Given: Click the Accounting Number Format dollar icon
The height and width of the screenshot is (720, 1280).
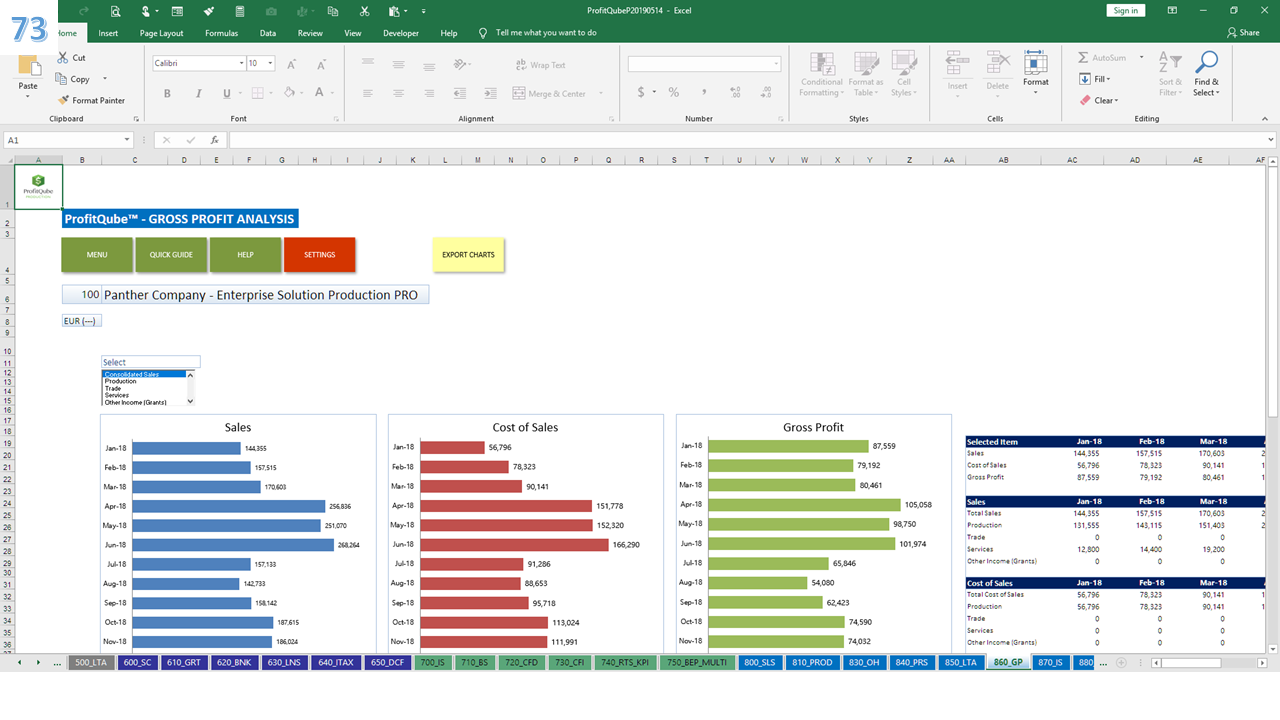Looking at the screenshot, I should 641,92.
